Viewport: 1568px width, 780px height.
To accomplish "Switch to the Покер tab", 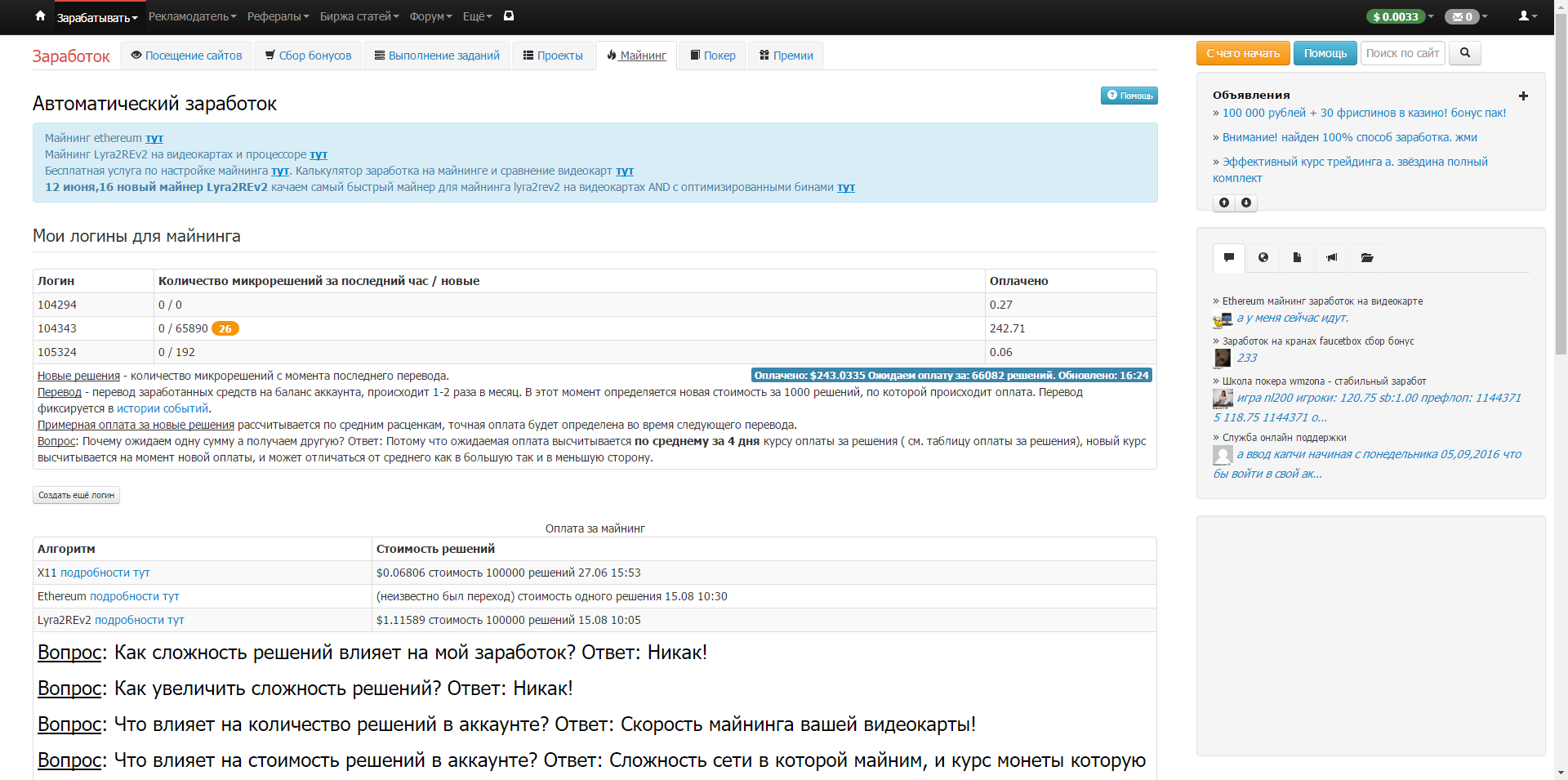I will (x=713, y=56).
